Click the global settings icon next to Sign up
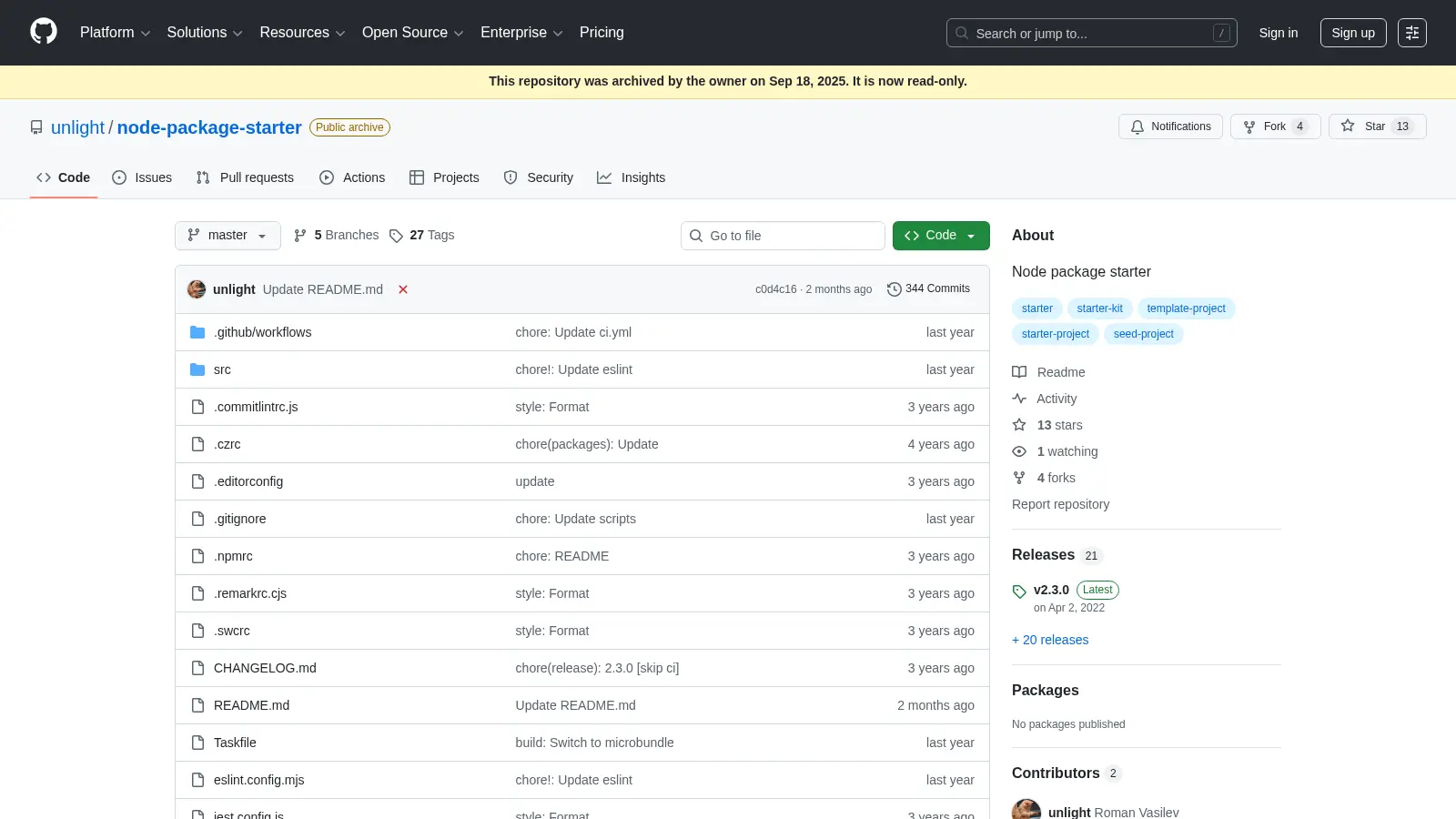 [1412, 33]
